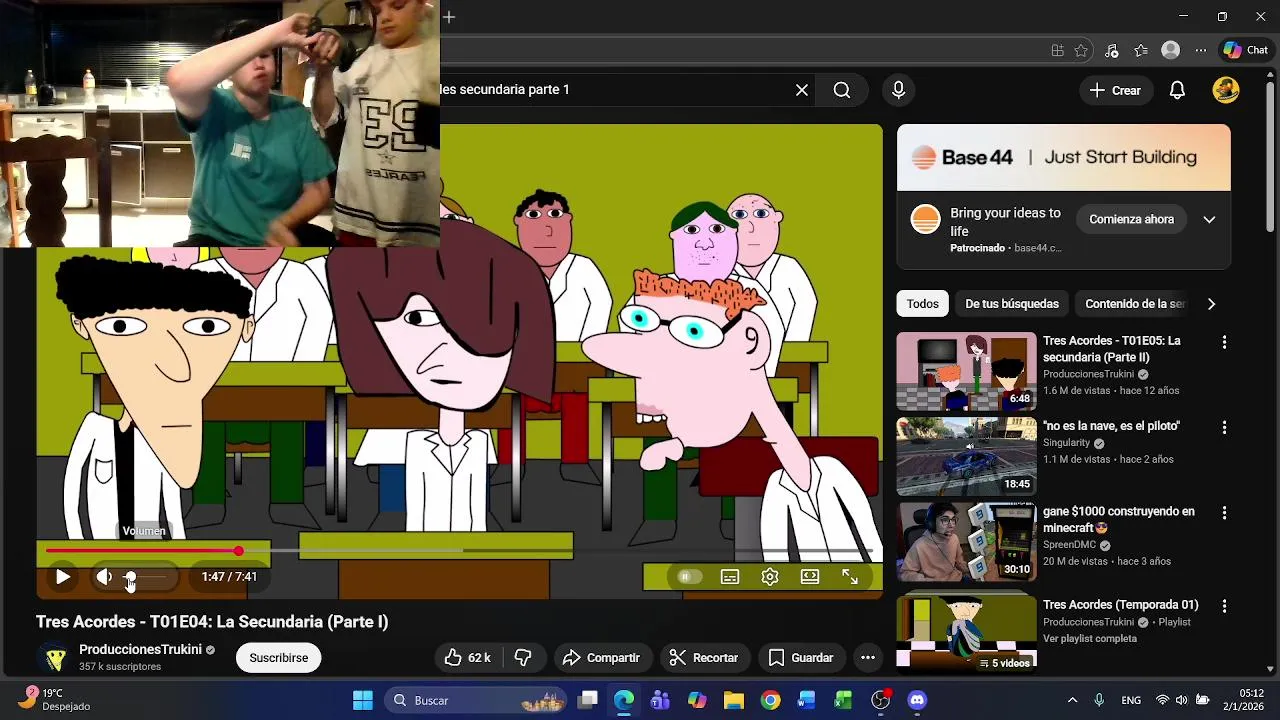Click the YouTube search magnifier button
Screen dimensions: 1280x720
point(842,90)
